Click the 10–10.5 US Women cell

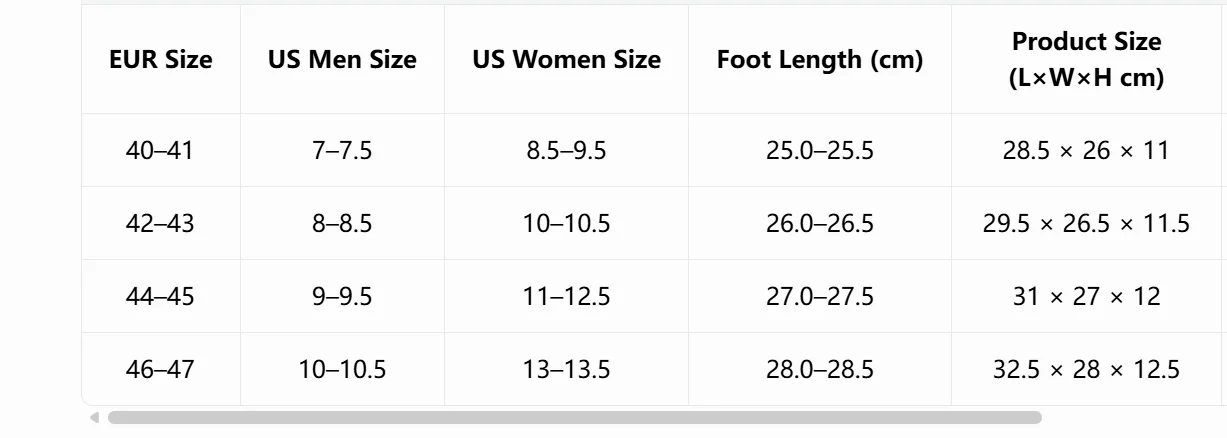(566, 224)
